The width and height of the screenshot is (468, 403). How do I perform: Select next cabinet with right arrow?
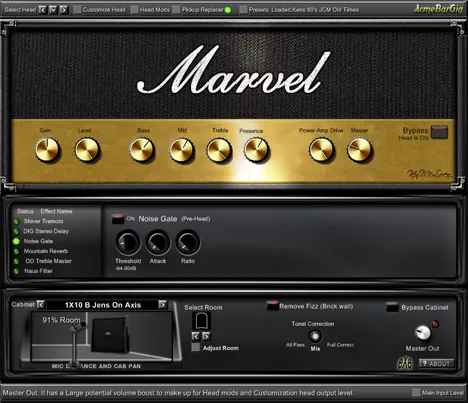[x=162, y=304]
